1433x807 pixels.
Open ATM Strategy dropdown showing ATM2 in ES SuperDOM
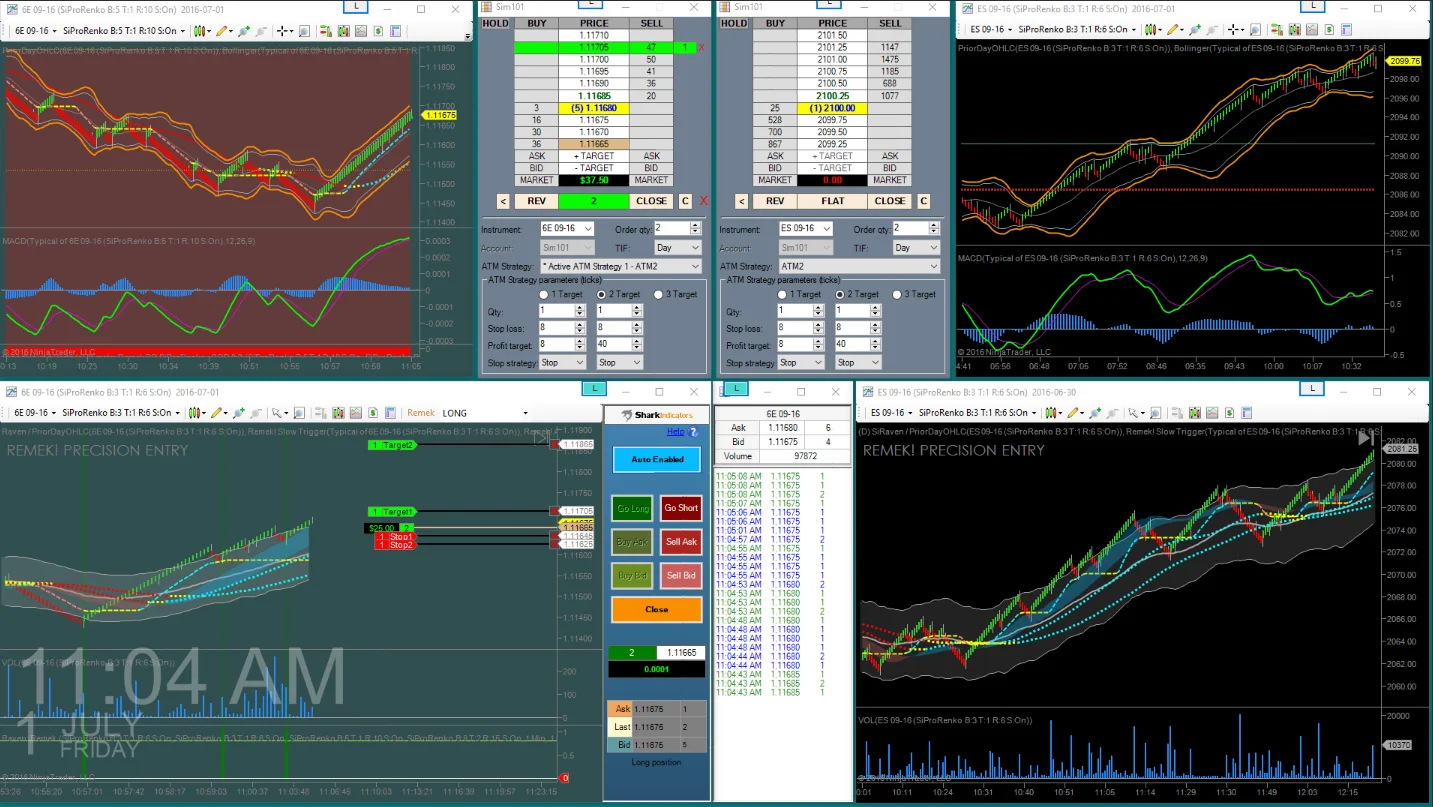click(859, 266)
